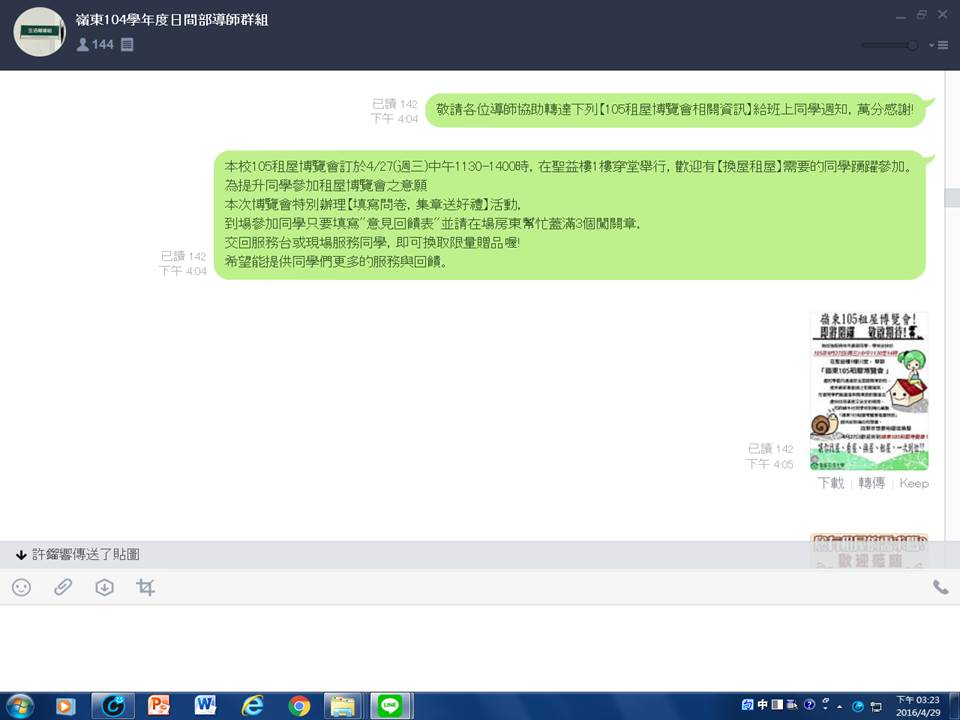Click the group name 嶺東104學年度日間部導師群組
Viewport: 960px width, 720px height.
[x=172, y=20]
